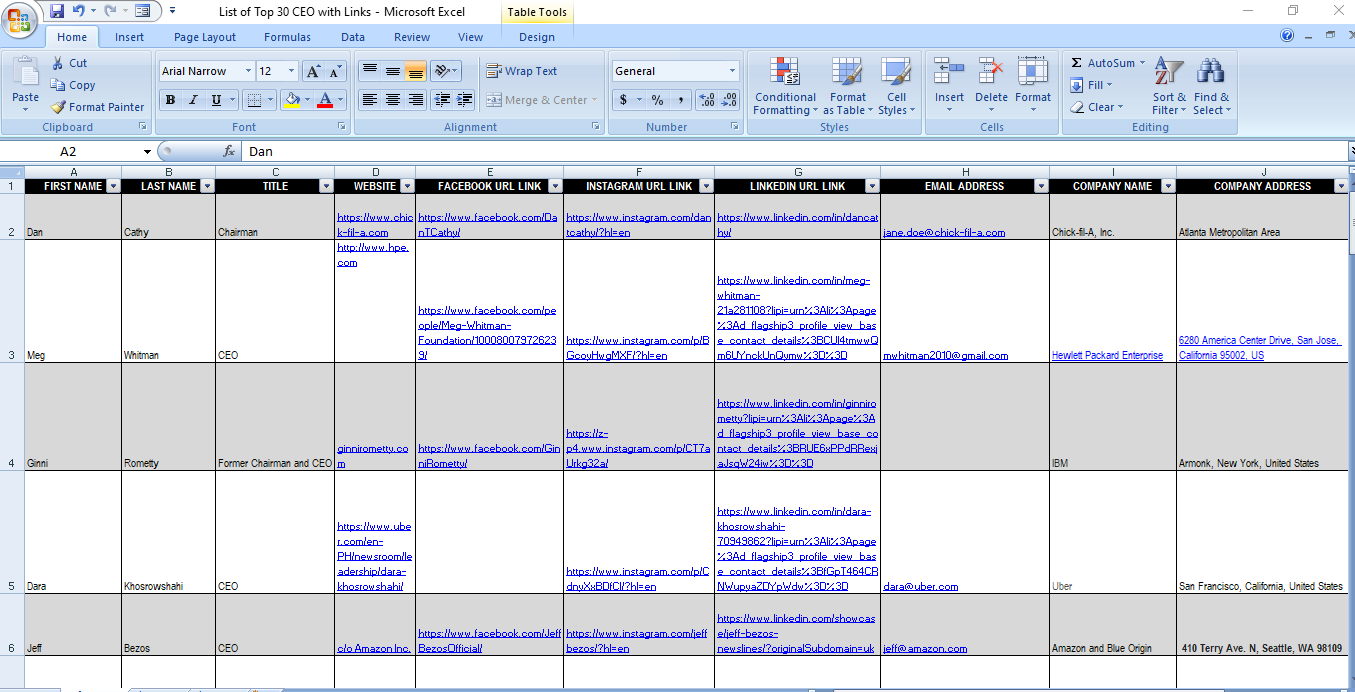The width and height of the screenshot is (1355, 692).
Task: Enable Wrap Text
Action: click(522, 71)
